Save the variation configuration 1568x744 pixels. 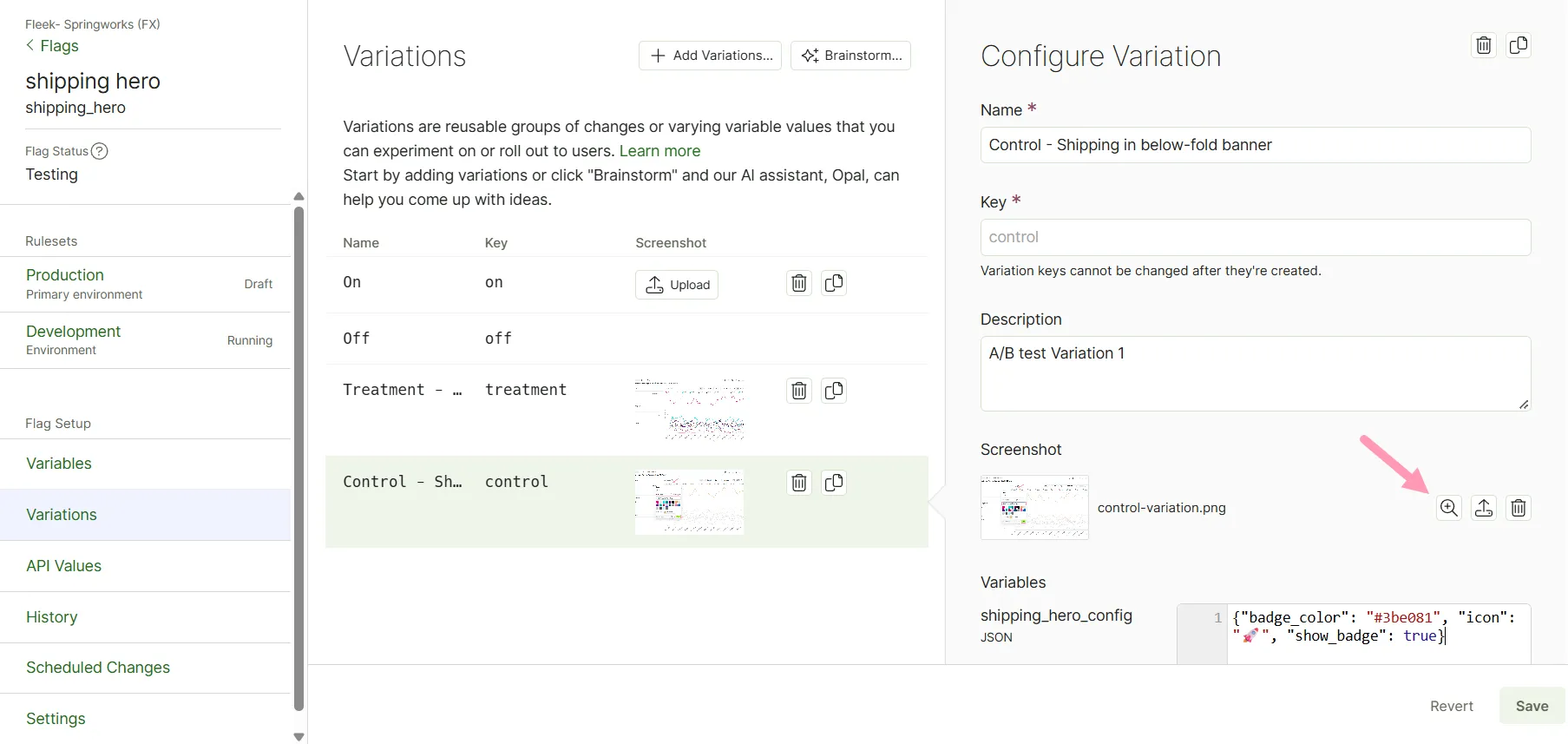pyautogui.click(x=1532, y=706)
